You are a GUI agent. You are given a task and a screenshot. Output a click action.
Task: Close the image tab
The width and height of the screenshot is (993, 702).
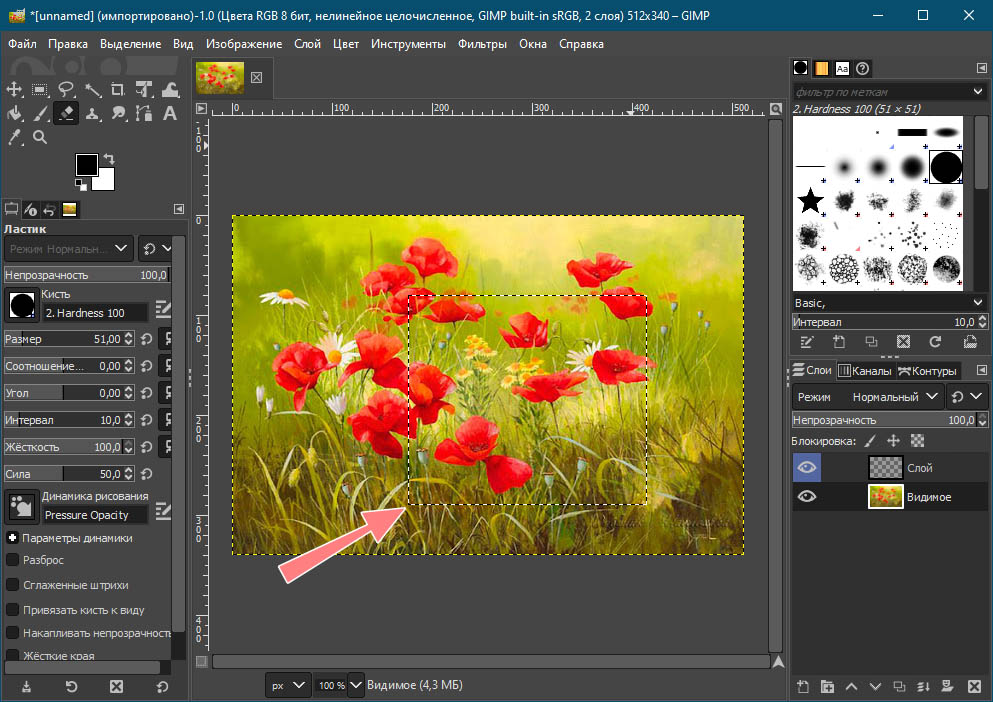[x=256, y=77]
